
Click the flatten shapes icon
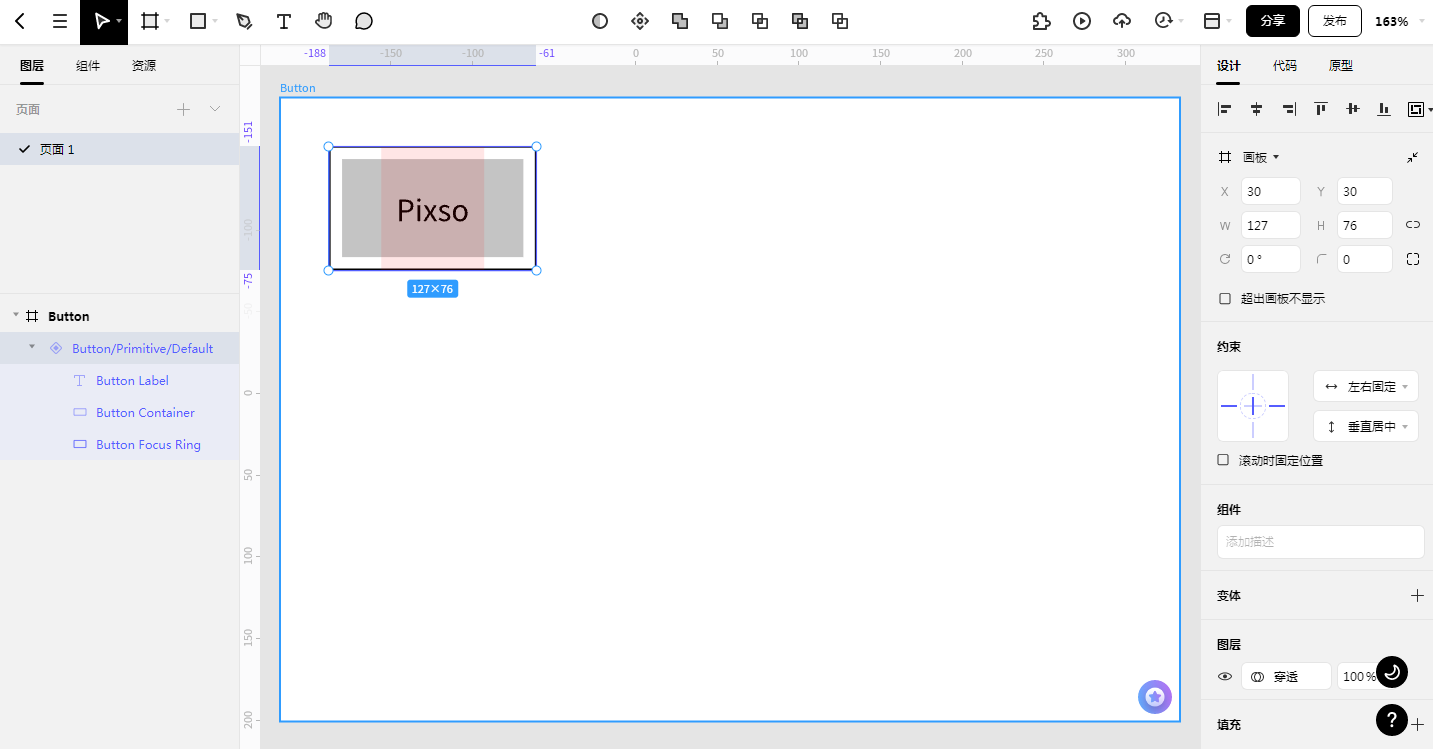(840, 21)
